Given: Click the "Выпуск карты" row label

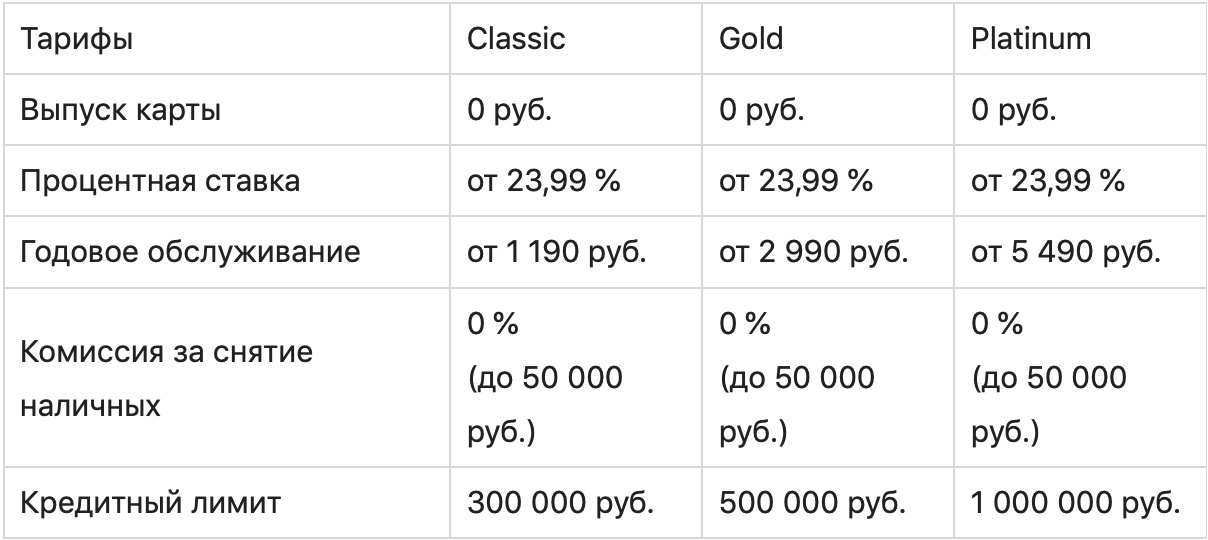Looking at the screenshot, I should coord(121,110).
